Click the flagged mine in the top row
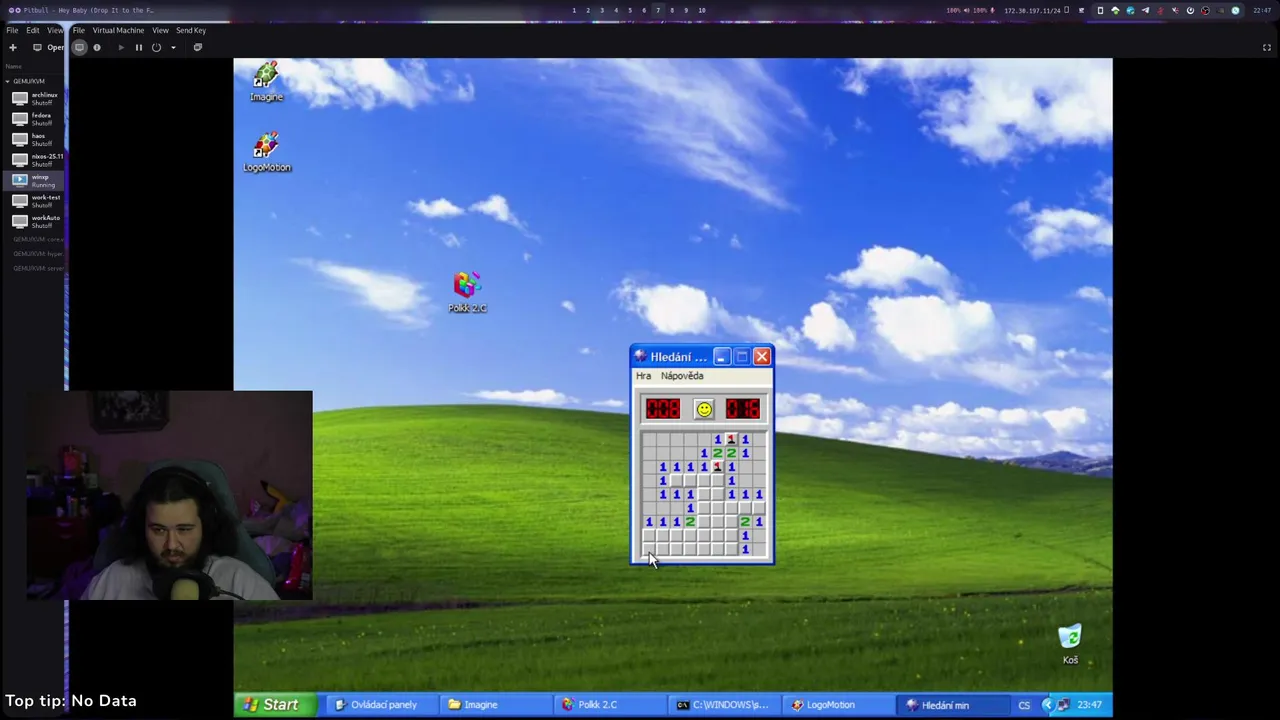The image size is (1280, 720). pyautogui.click(x=731, y=439)
